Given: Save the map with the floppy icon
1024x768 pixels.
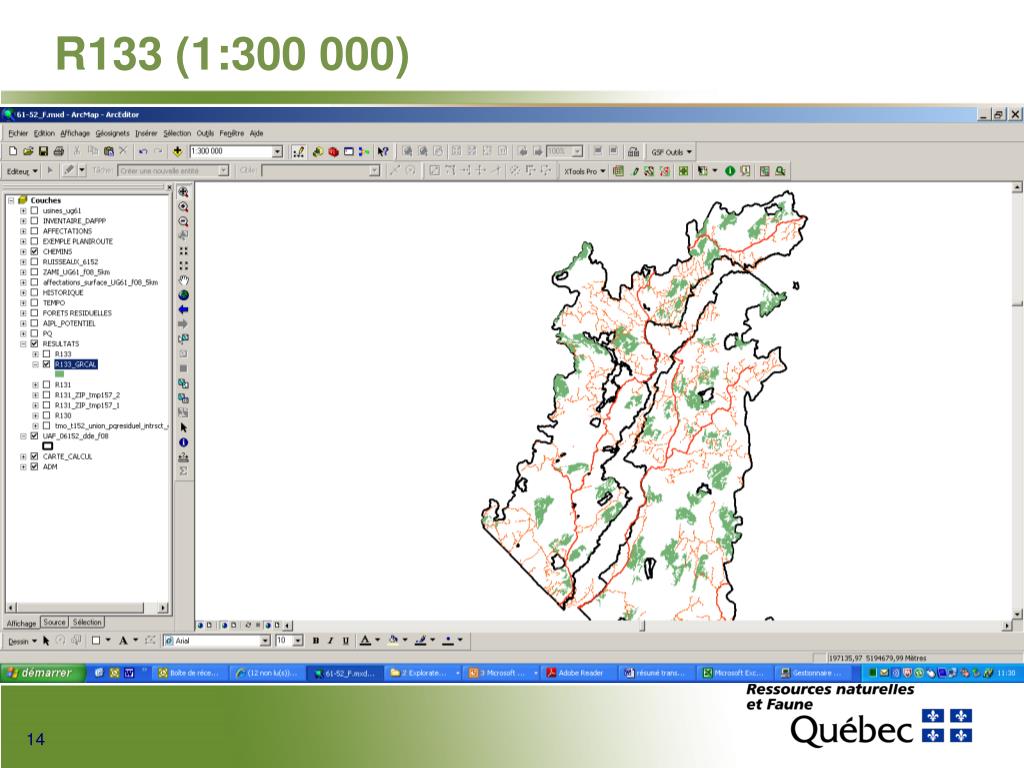Looking at the screenshot, I should click(43, 152).
